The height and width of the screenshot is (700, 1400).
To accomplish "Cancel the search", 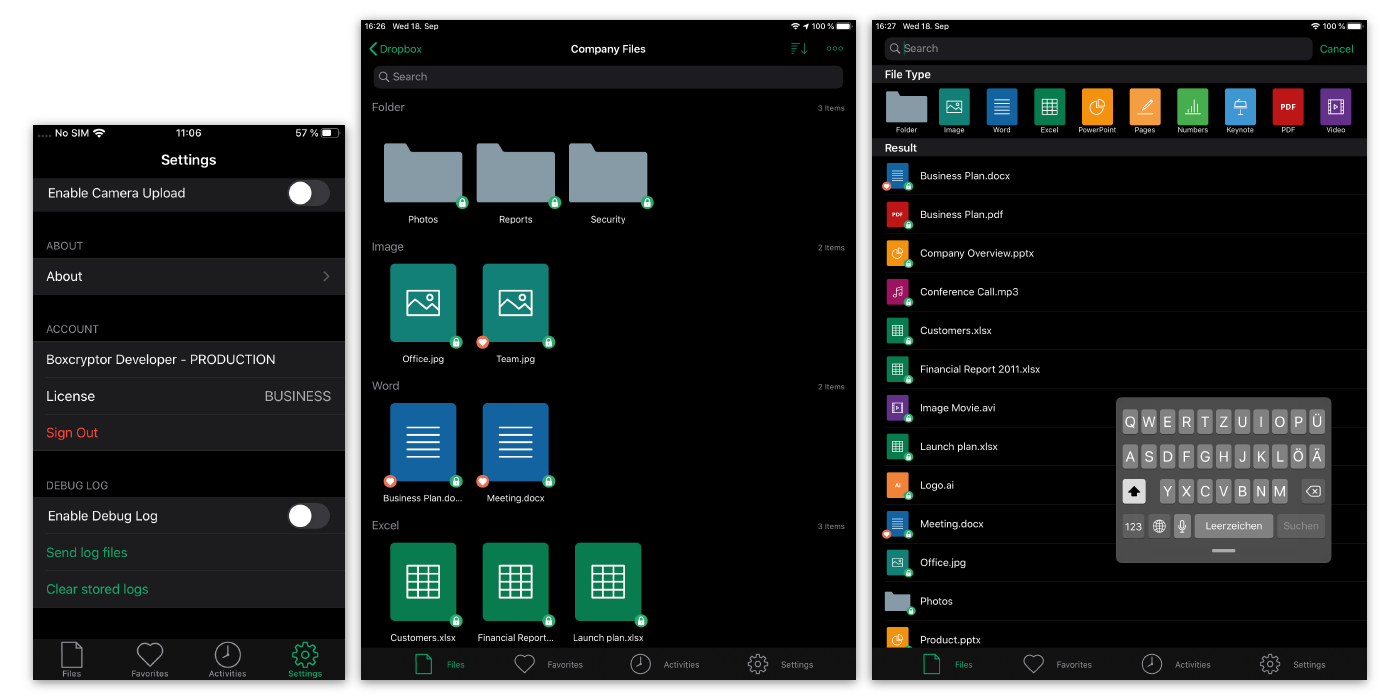I will pyautogui.click(x=1337, y=49).
